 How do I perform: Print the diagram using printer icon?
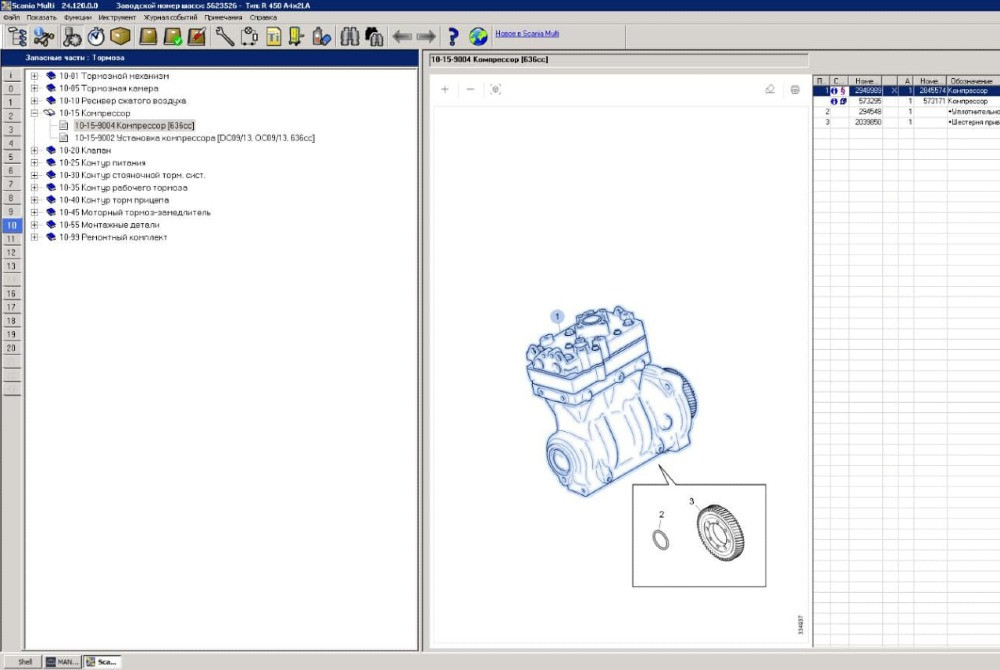(795, 89)
